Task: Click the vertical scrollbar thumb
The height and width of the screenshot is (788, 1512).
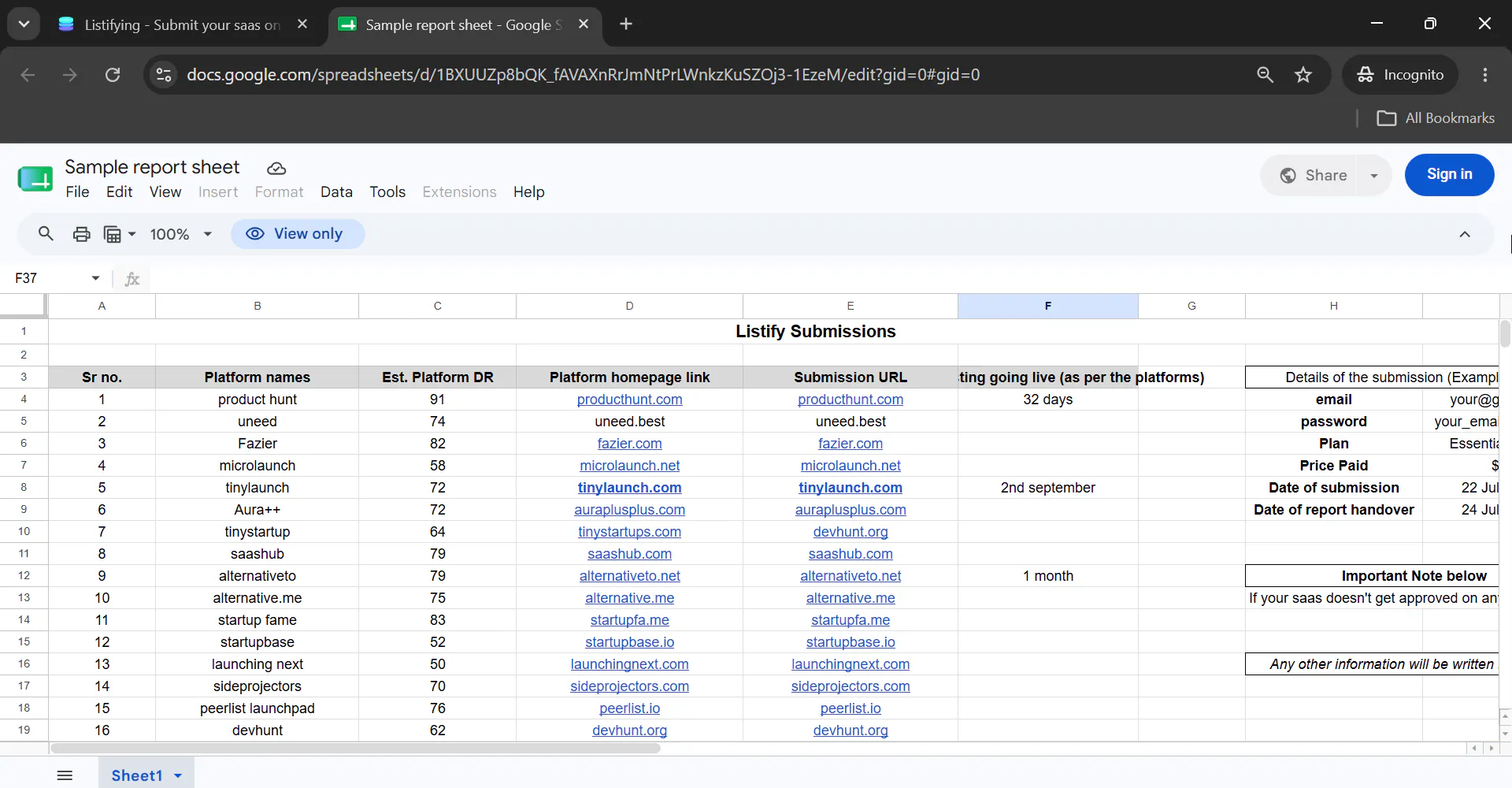Action: pyautogui.click(x=1505, y=334)
